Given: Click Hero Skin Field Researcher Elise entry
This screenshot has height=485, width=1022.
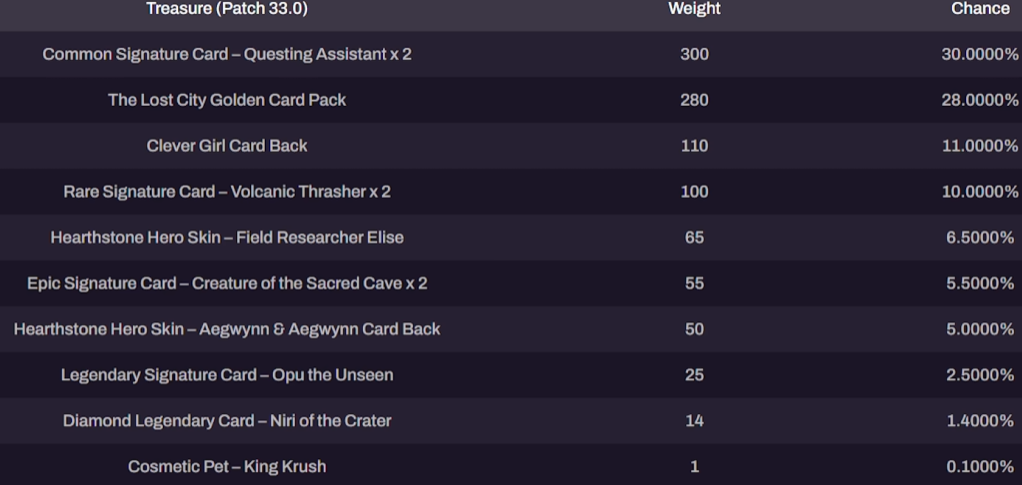Looking at the screenshot, I should click(x=227, y=237).
